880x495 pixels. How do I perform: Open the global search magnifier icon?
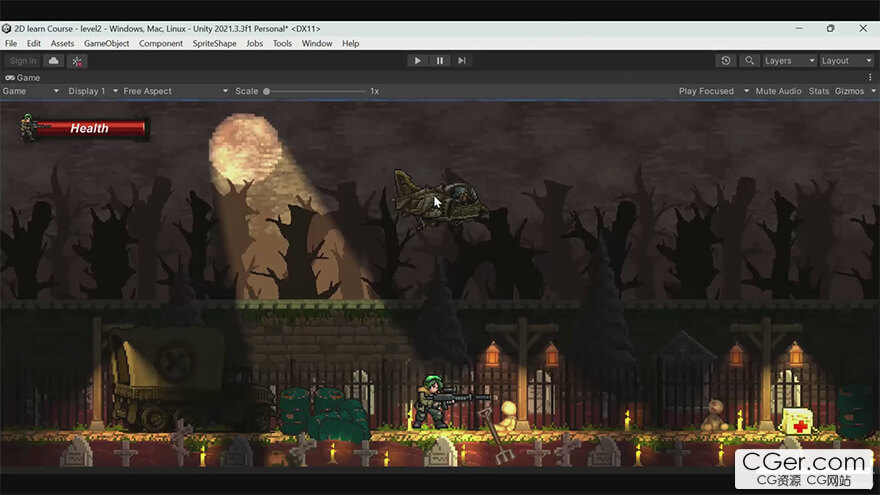[x=749, y=61]
